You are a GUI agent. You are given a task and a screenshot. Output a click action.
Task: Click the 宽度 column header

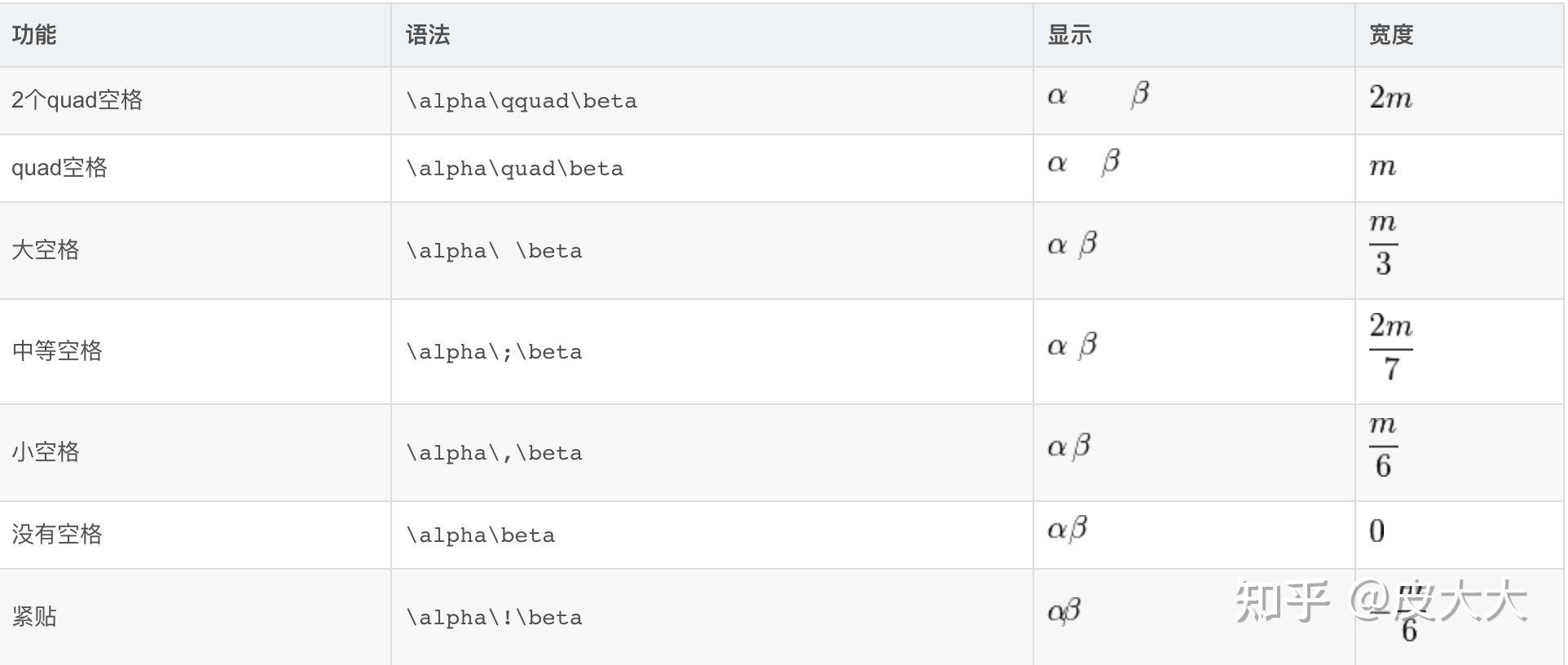1390,35
